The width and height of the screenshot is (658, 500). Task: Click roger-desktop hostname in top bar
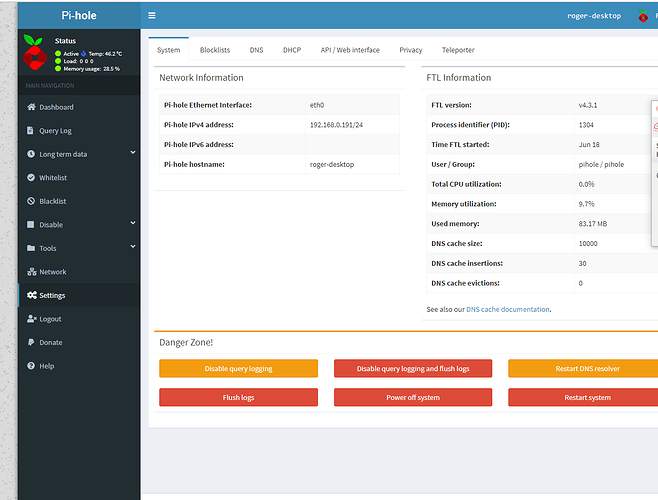594,16
